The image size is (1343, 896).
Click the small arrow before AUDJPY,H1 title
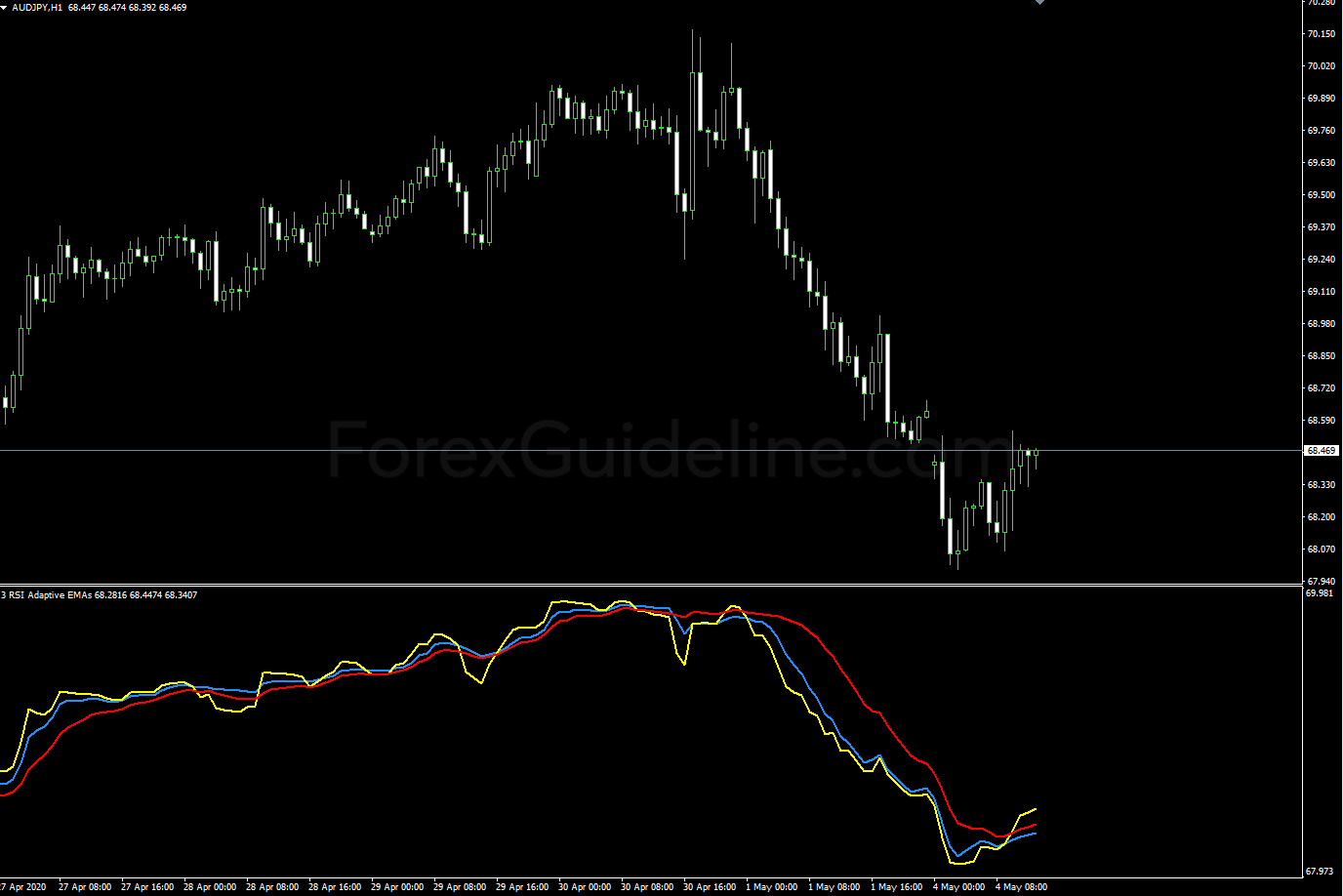pyautogui.click(x=5, y=7)
